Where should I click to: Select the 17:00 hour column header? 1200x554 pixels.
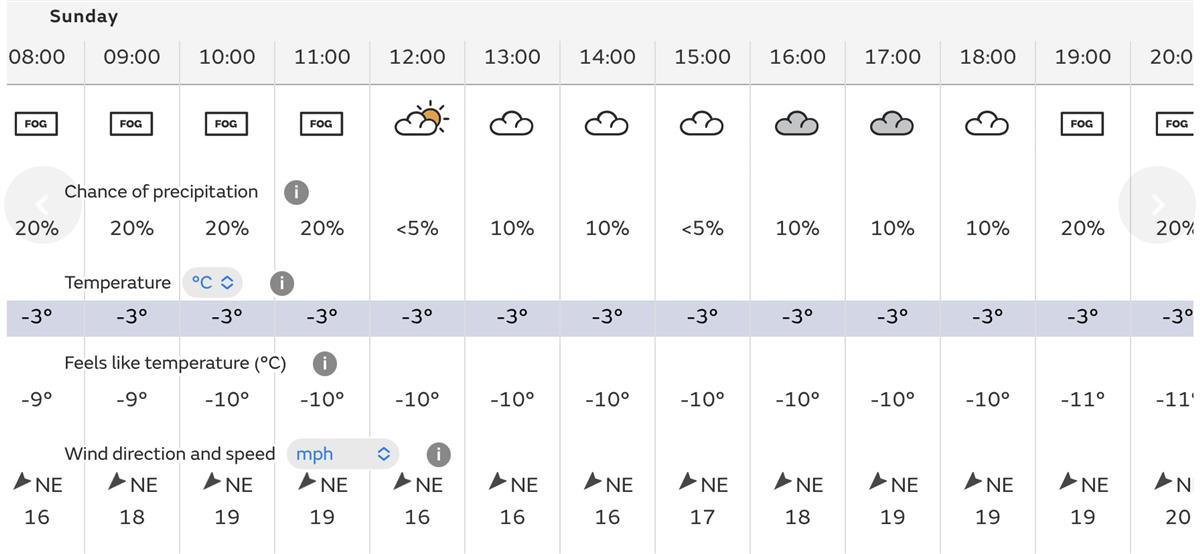[892, 57]
